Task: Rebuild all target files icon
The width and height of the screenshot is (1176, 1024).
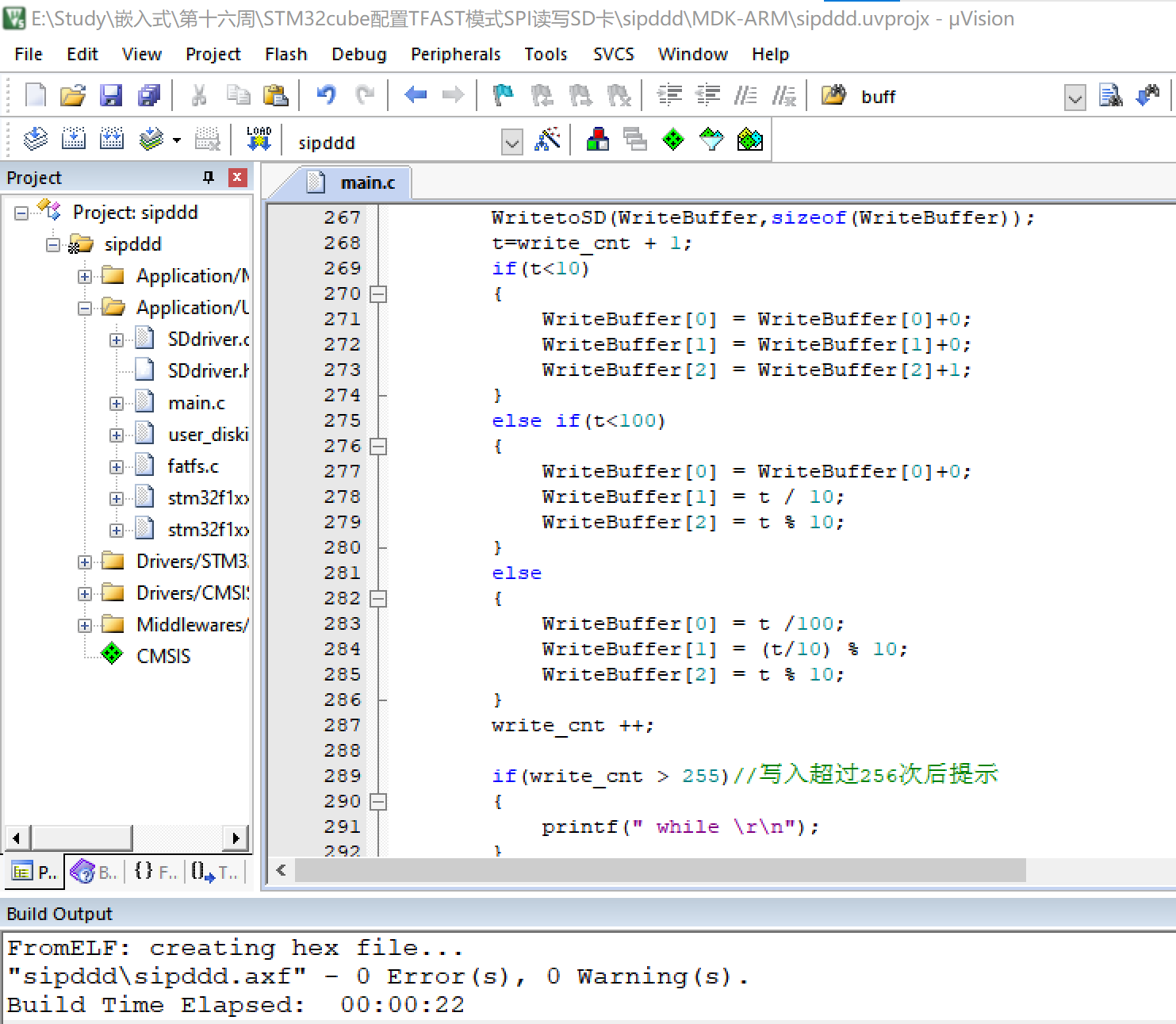Action: point(112,140)
